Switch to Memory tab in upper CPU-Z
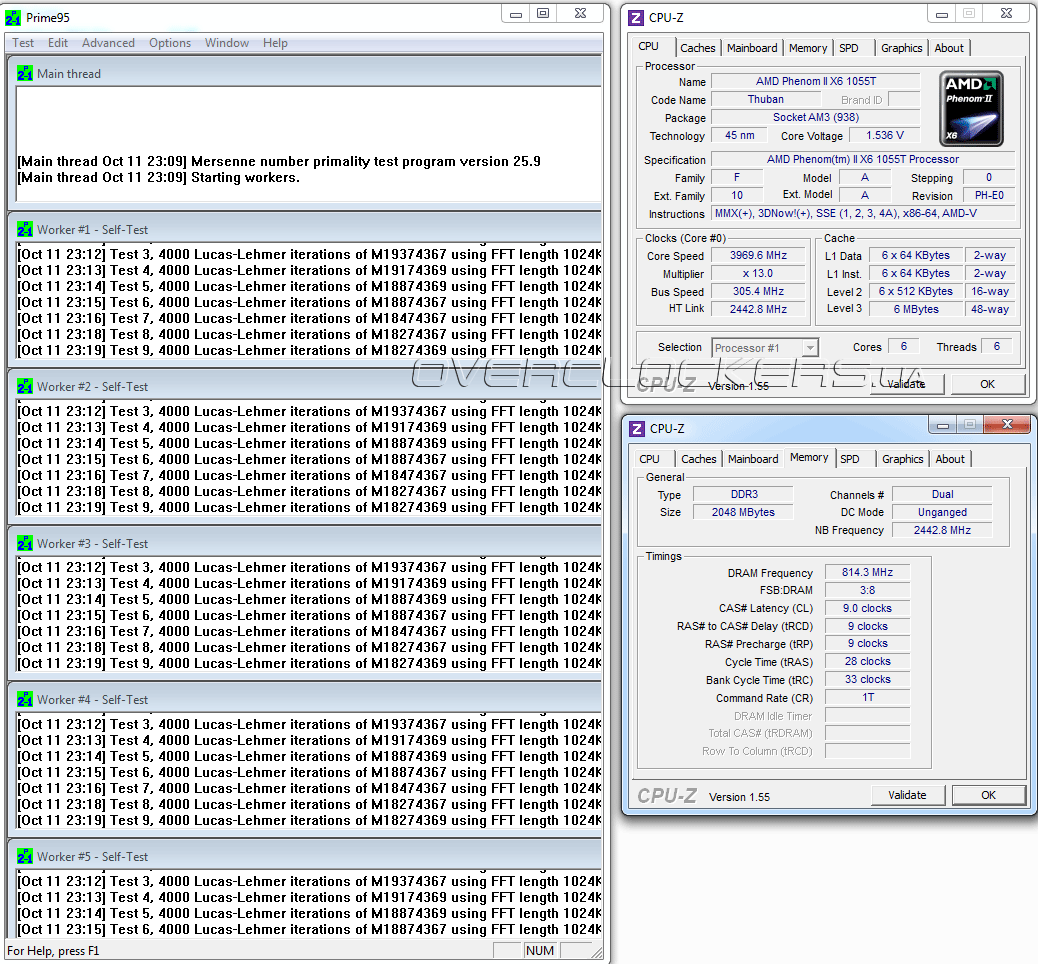The width and height of the screenshot is (1038, 964). (808, 48)
